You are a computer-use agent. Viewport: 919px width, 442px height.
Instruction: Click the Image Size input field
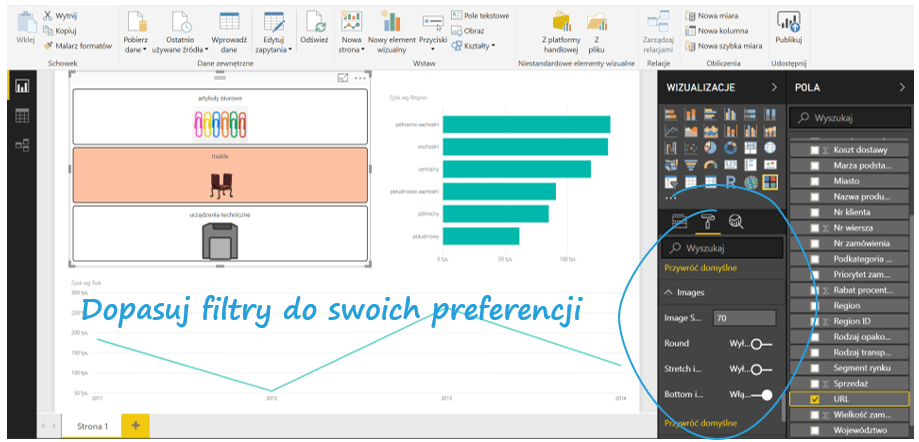pos(743,318)
